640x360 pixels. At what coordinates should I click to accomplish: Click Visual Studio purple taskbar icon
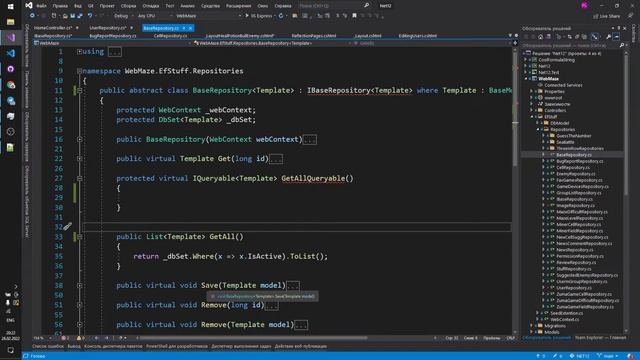tap(11, 38)
